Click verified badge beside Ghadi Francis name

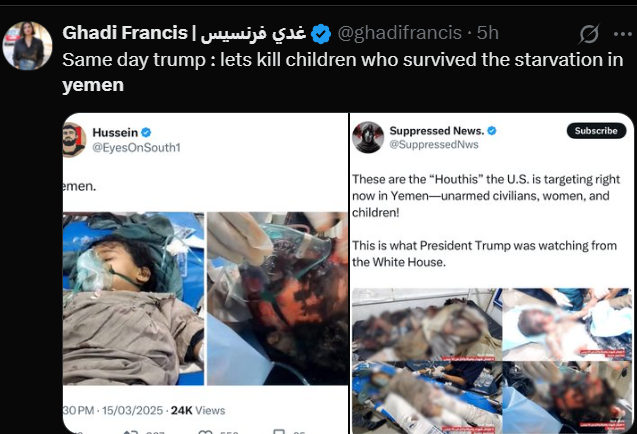click(x=321, y=34)
